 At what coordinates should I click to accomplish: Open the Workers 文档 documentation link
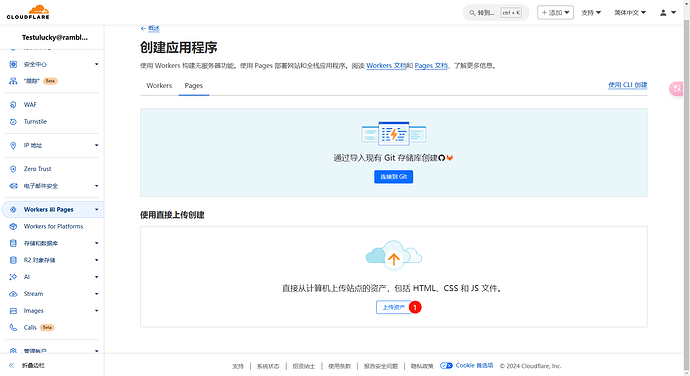386,66
